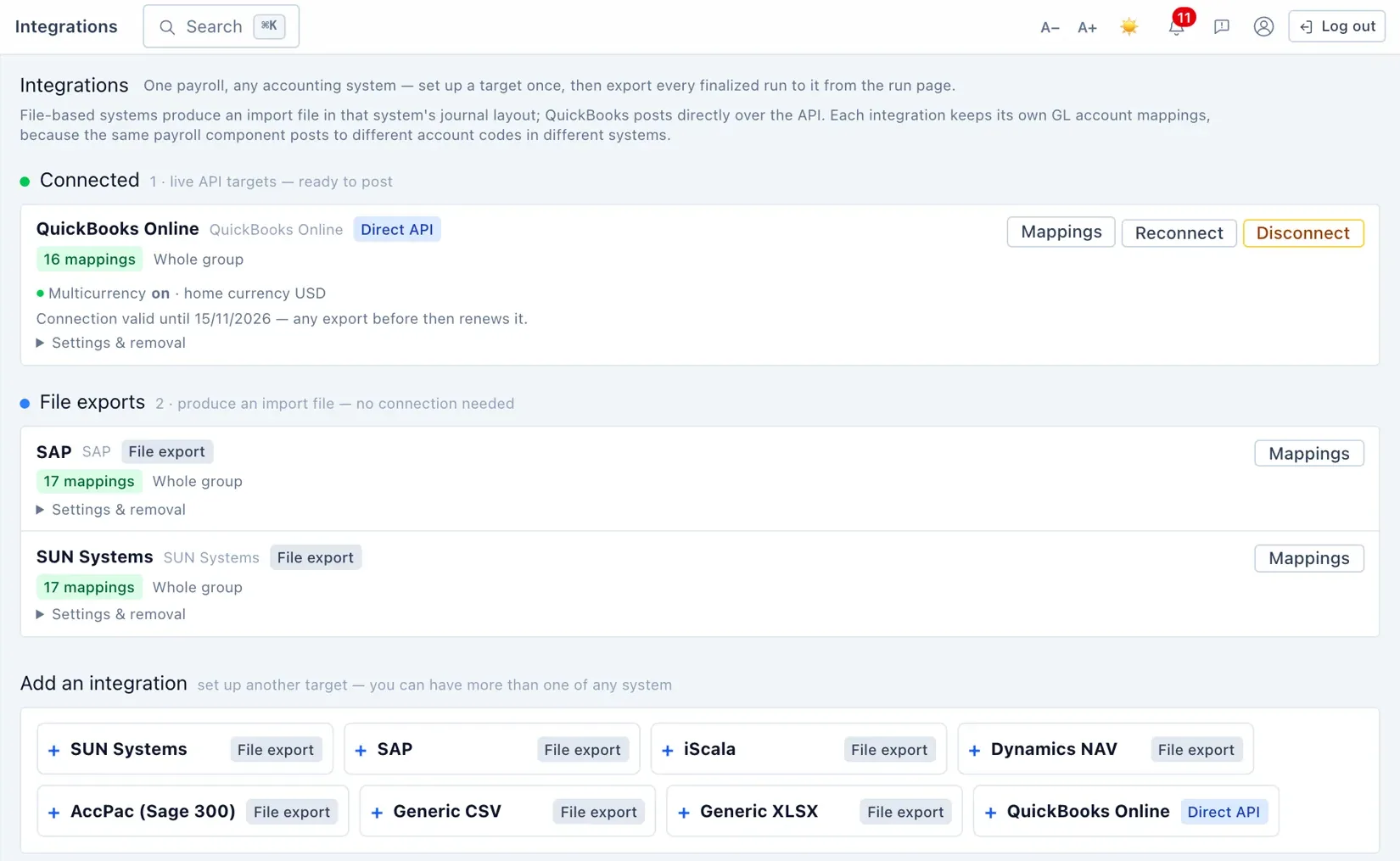The image size is (1400, 861).
Task: Click plus icon on SAP add card
Action: [x=361, y=751]
